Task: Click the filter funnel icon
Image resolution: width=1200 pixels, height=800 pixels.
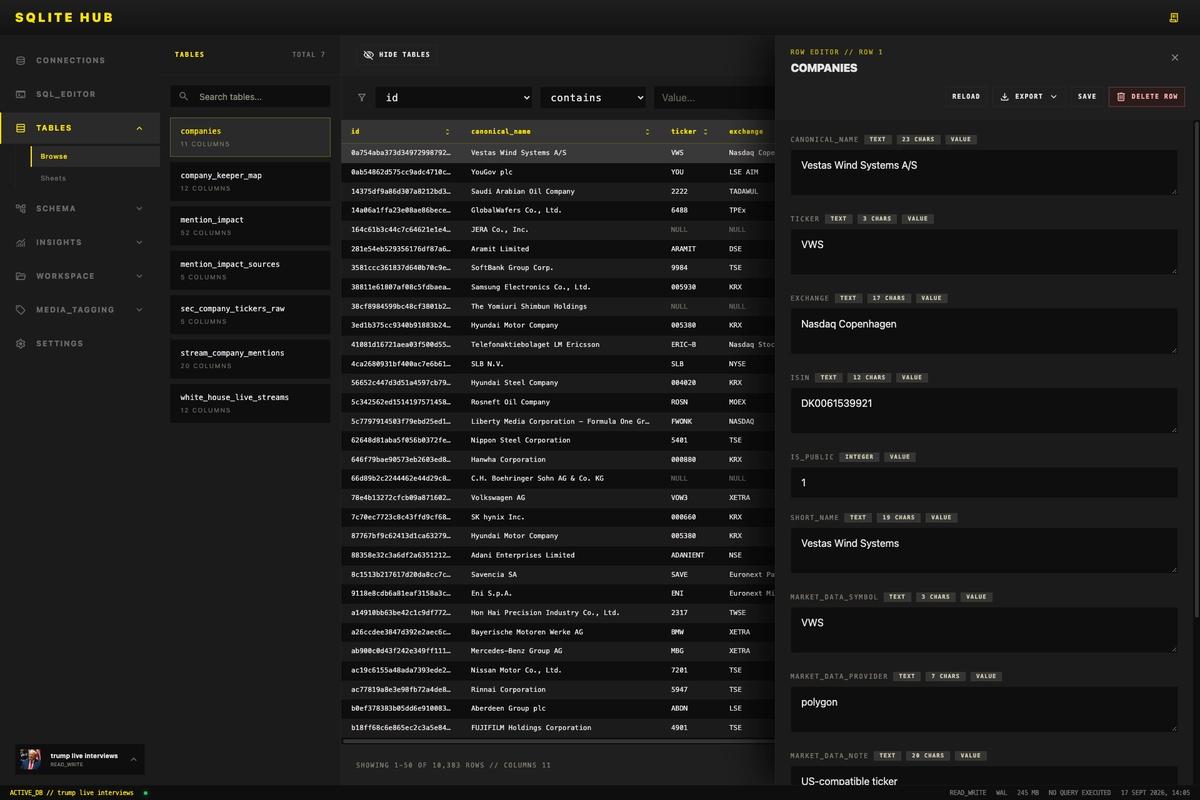Action: 362,98
